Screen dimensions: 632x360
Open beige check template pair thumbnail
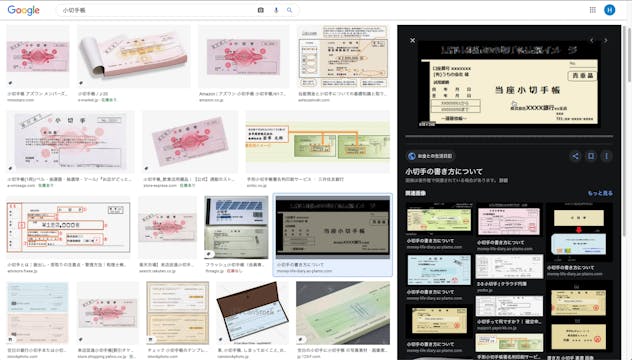[x=178, y=313]
